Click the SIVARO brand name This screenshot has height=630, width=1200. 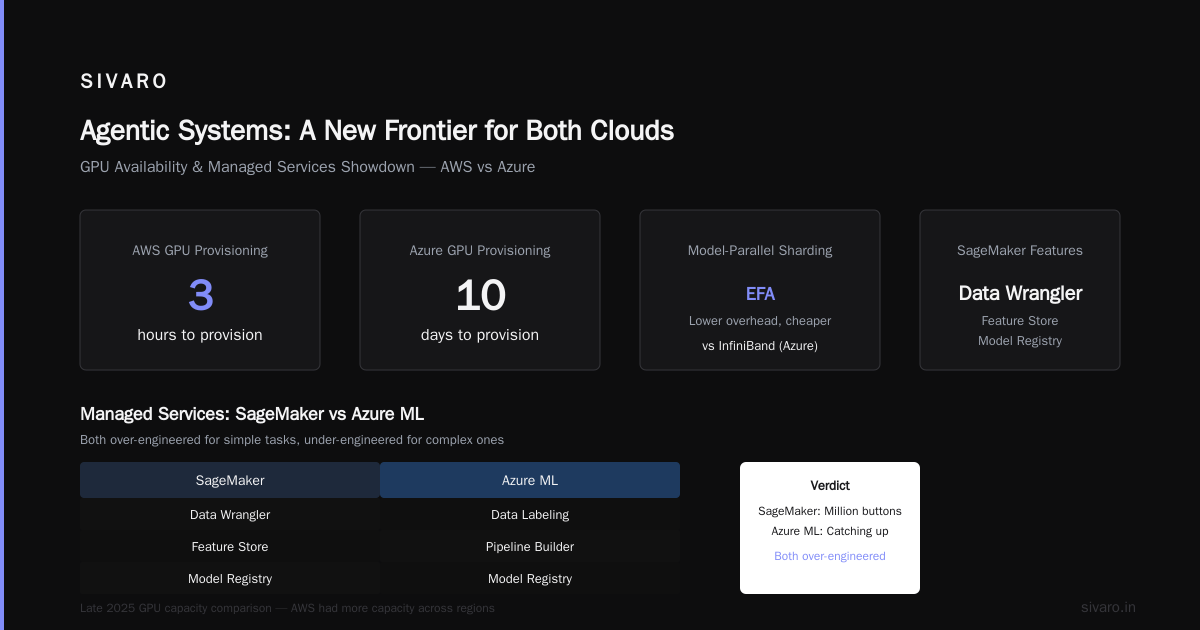pyautogui.click(x=124, y=82)
